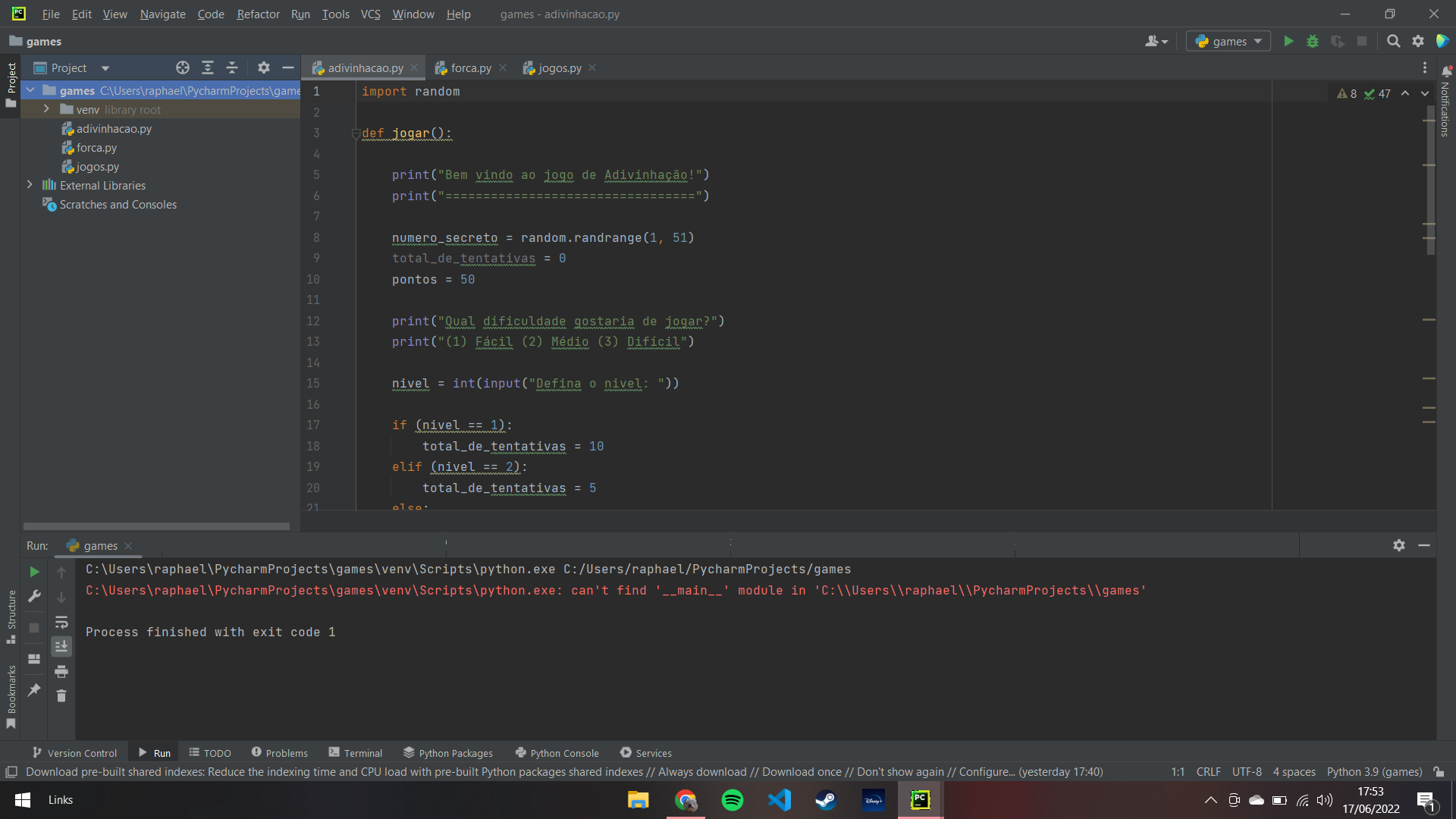Open Problems tool window
This screenshot has width=1456, height=819.
coord(280,753)
